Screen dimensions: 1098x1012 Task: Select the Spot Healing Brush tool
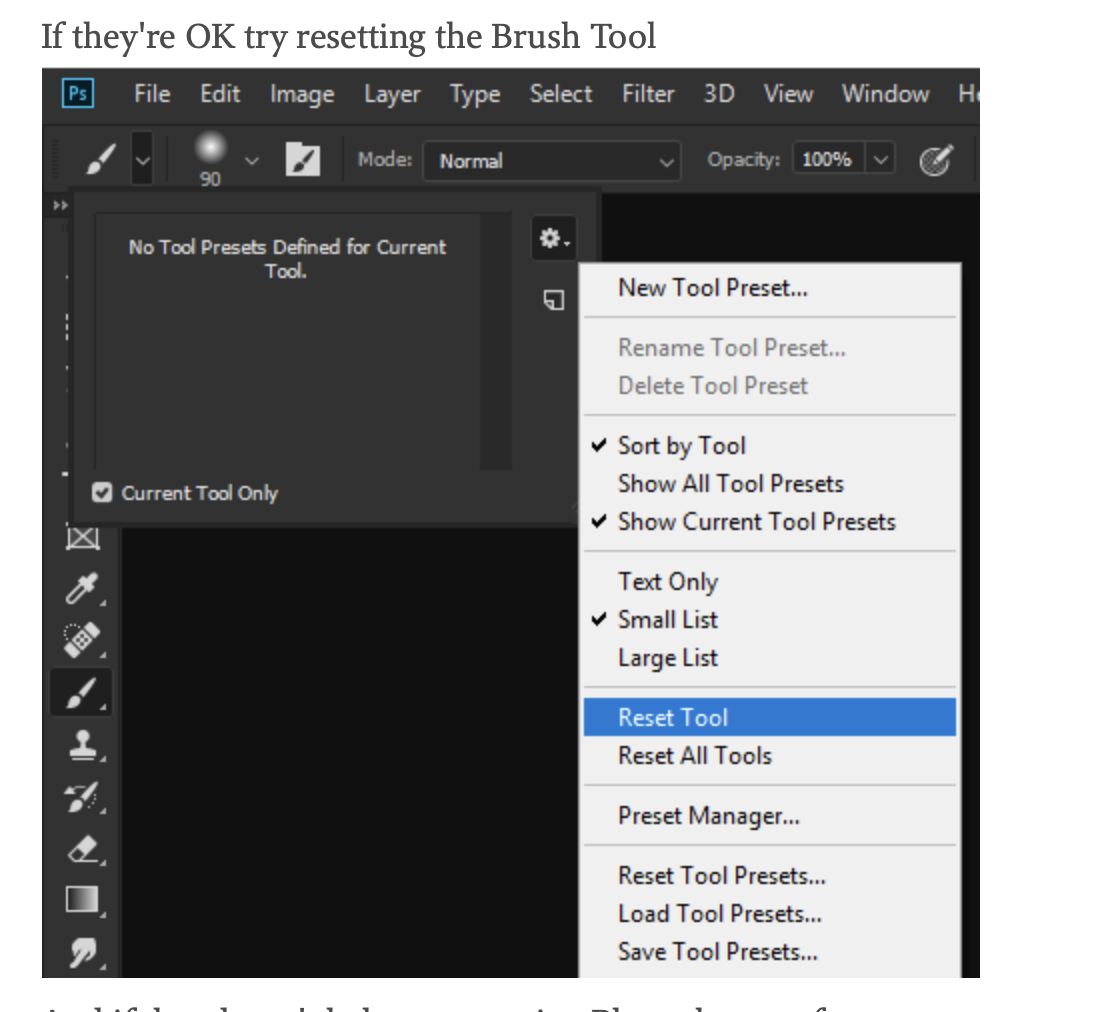tap(81, 640)
